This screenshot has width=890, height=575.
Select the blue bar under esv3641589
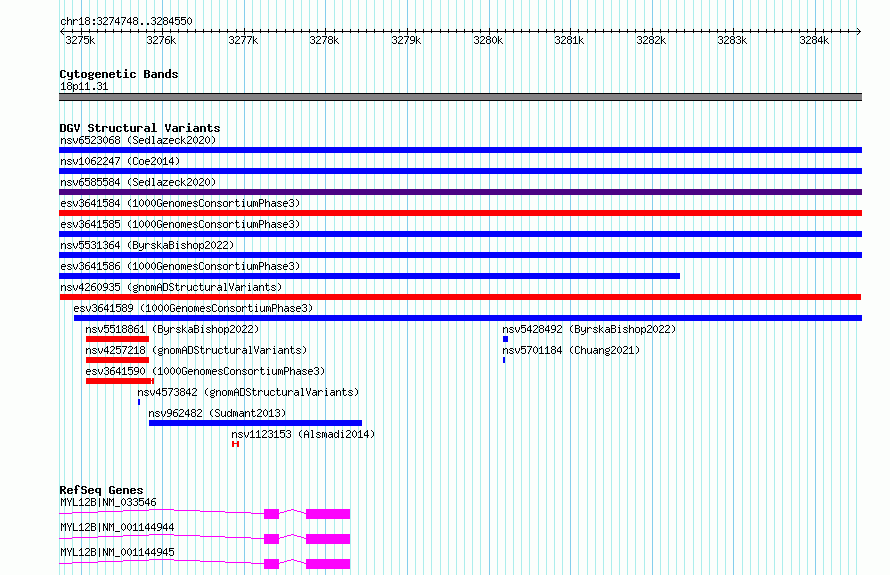coord(468,318)
